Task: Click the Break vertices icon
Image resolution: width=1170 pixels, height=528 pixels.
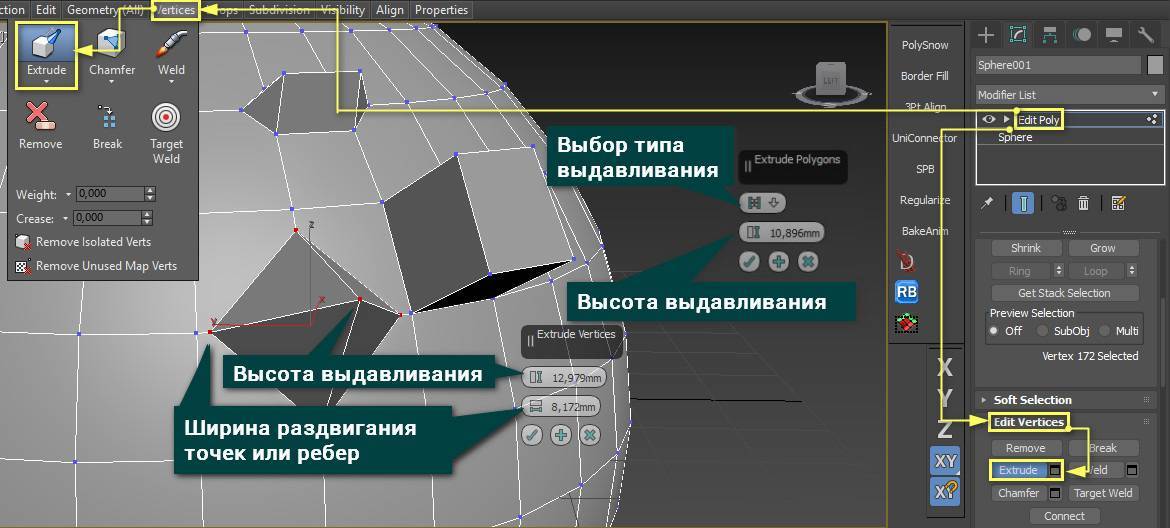Action: pyautogui.click(x=107, y=125)
